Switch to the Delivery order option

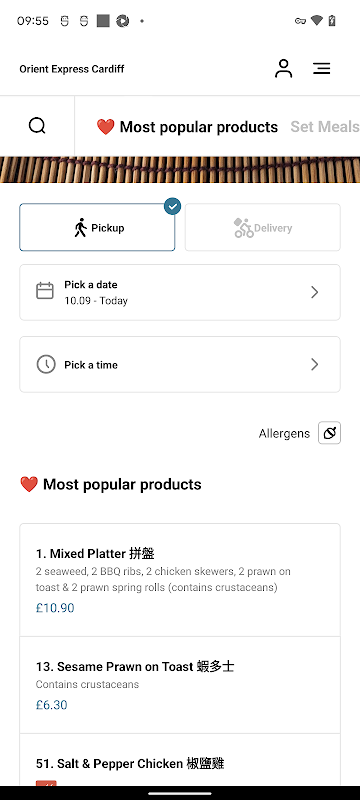(x=263, y=227)
